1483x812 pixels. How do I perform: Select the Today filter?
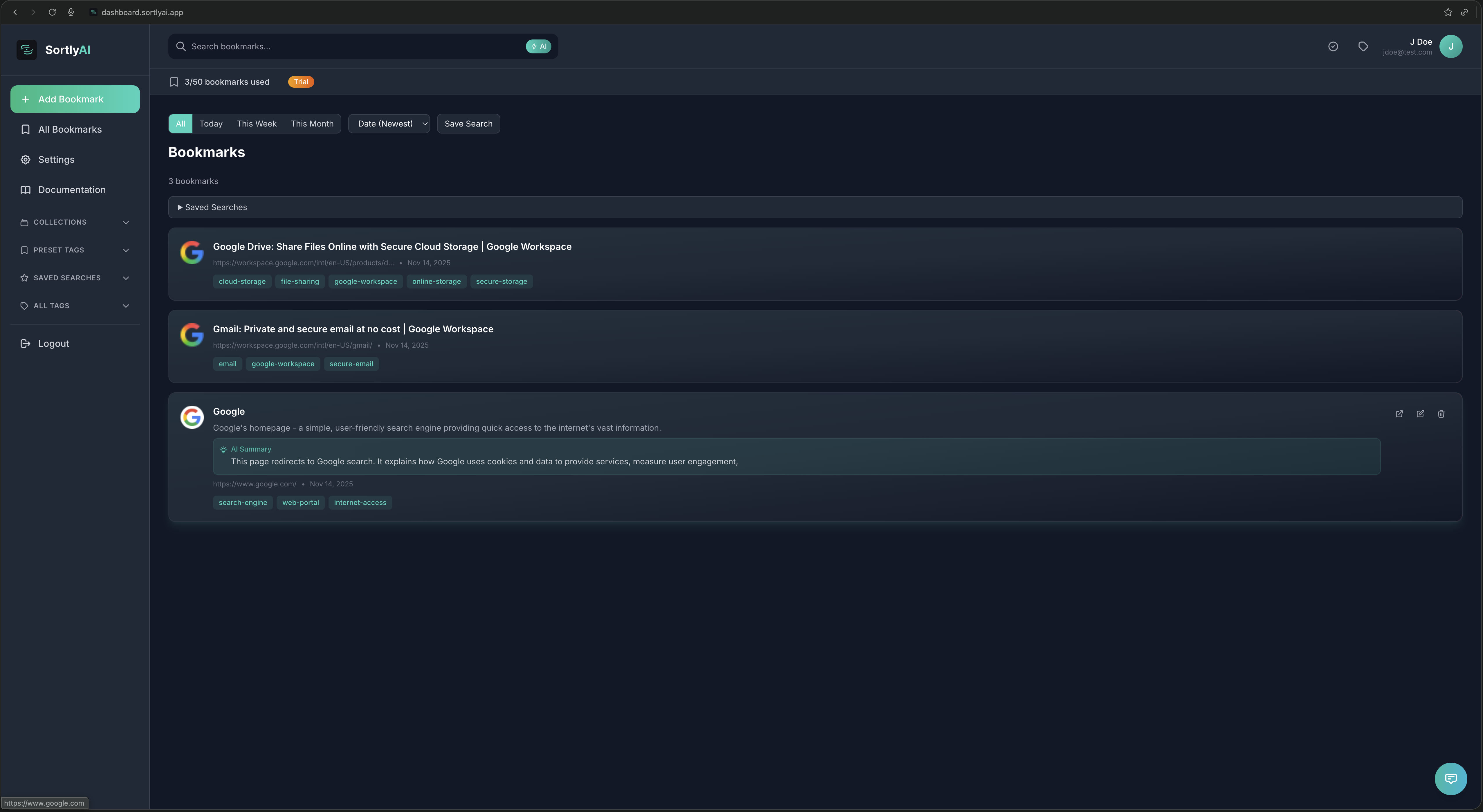click(x=211, y=123)
